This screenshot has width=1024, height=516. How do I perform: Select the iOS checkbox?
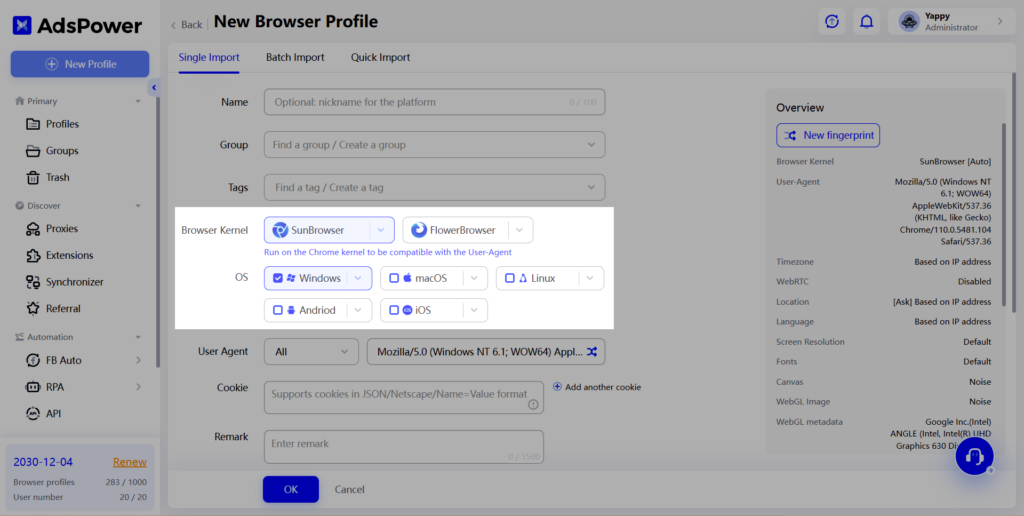tap(394, 310)
